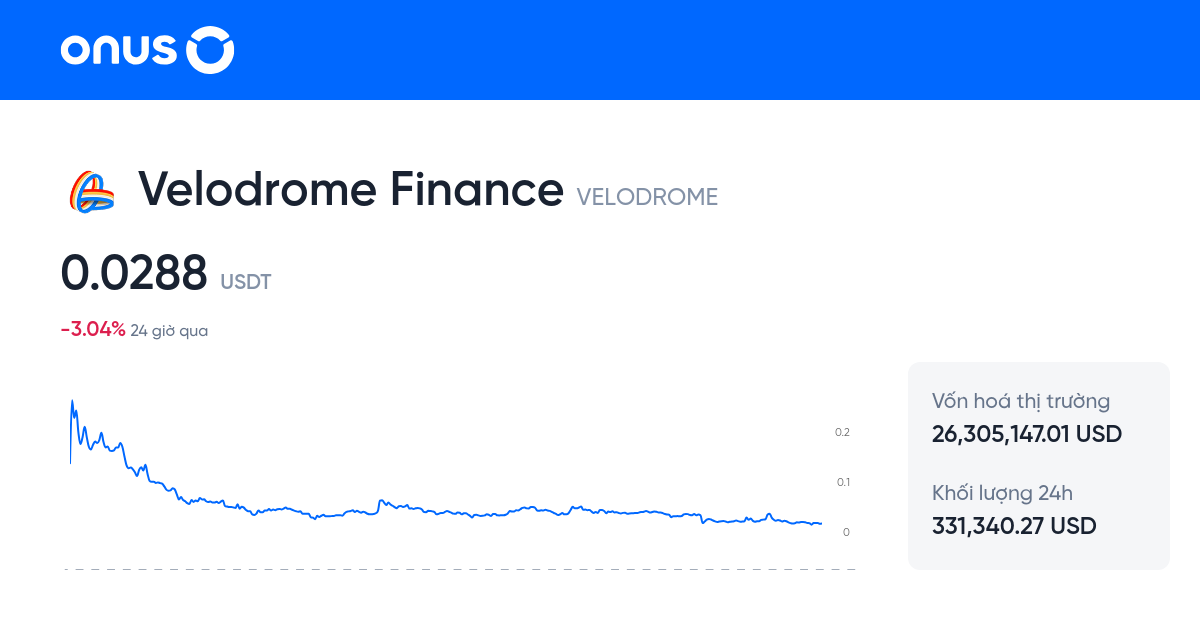This screenshot has width=1200, height=630.
Task: Click the highest peak of the price chart
Action: click(x=72, y=402)
